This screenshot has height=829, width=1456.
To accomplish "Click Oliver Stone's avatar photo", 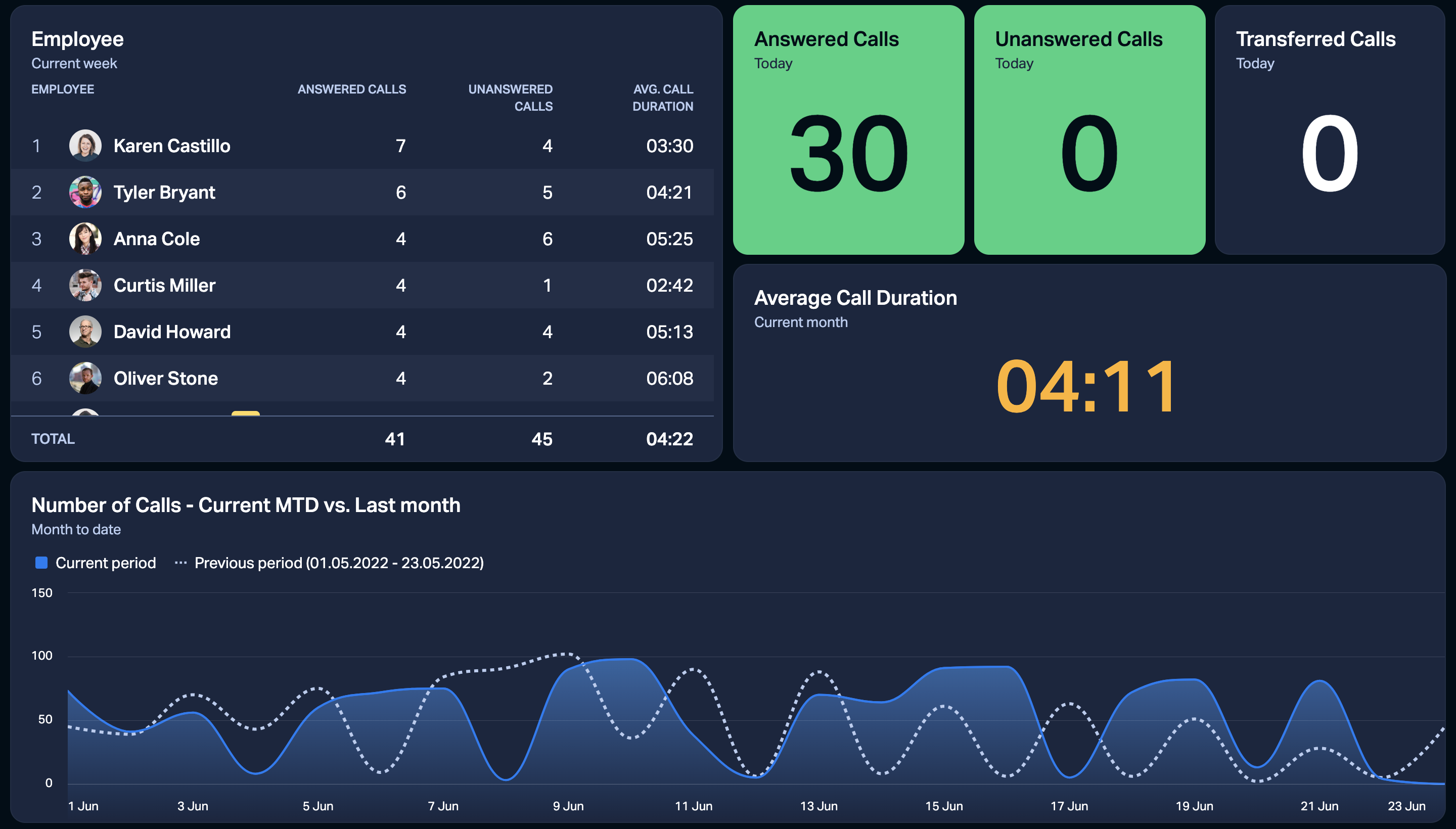I will (85, 379).
